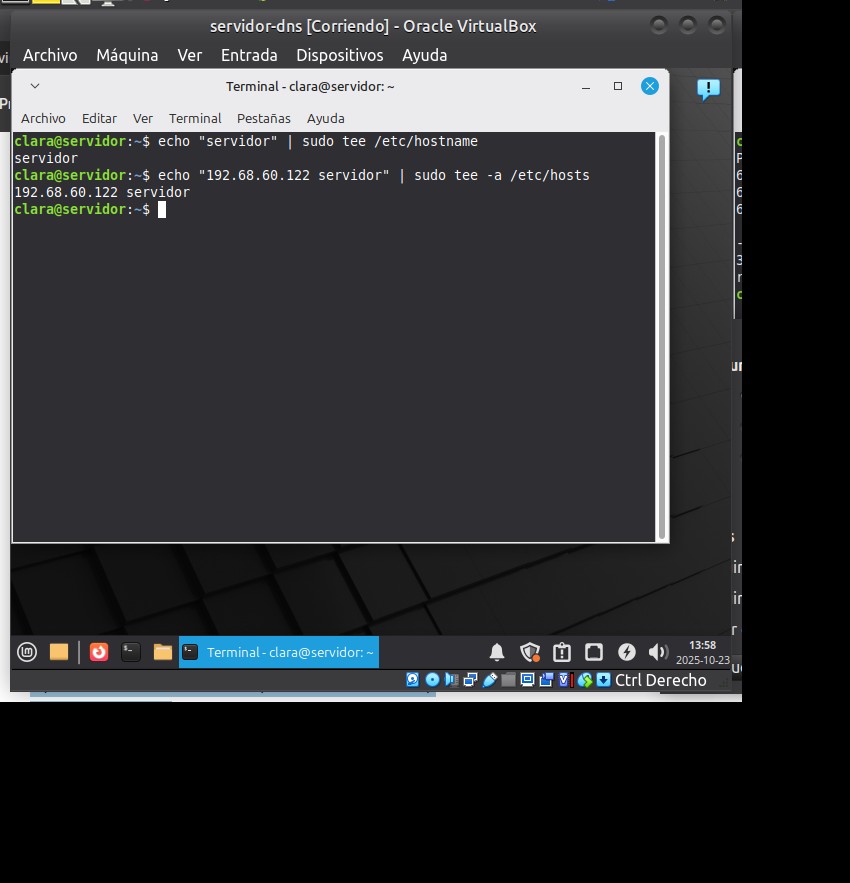The height and width of the screenshot is (883, 850).
Task: Launch Firefox from the panel
Action: (99, 652)
